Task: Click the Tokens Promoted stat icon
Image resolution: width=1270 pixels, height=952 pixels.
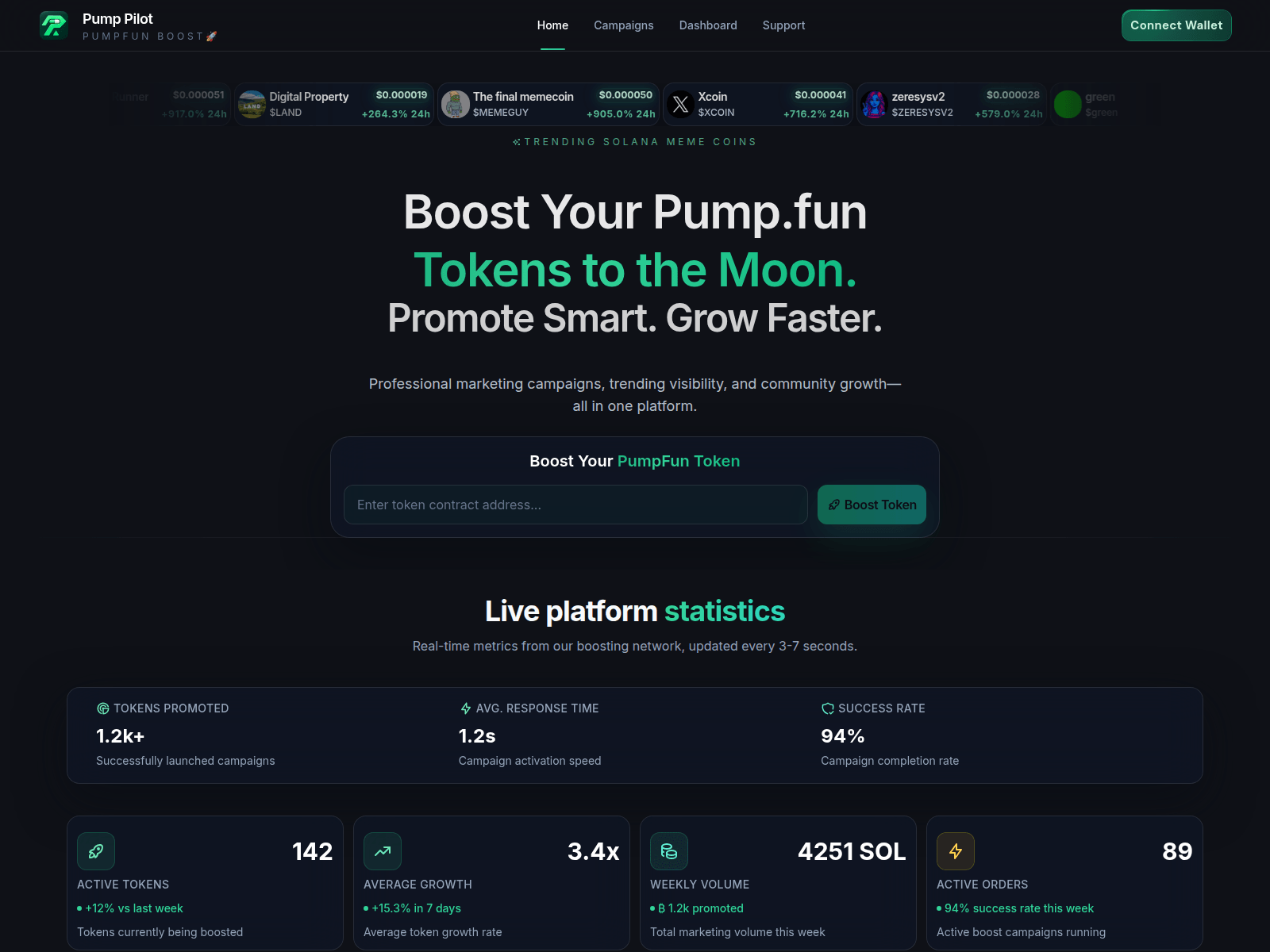Action: (x=102, y=708)
